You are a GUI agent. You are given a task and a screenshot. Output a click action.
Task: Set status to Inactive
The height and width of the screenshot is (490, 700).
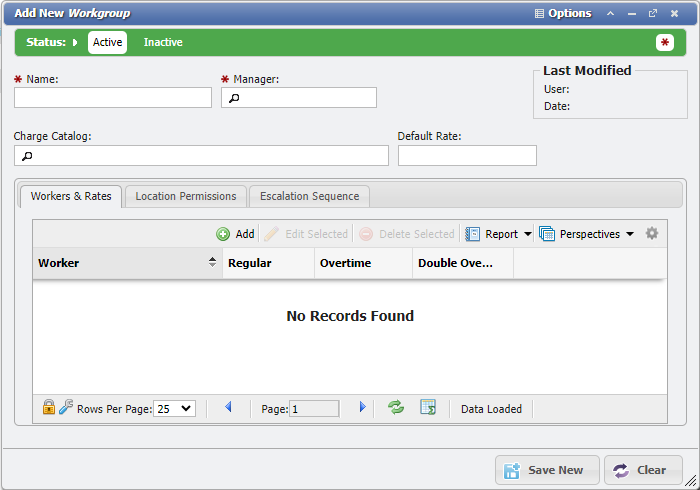pyautogui.click(x=163, y=42)
